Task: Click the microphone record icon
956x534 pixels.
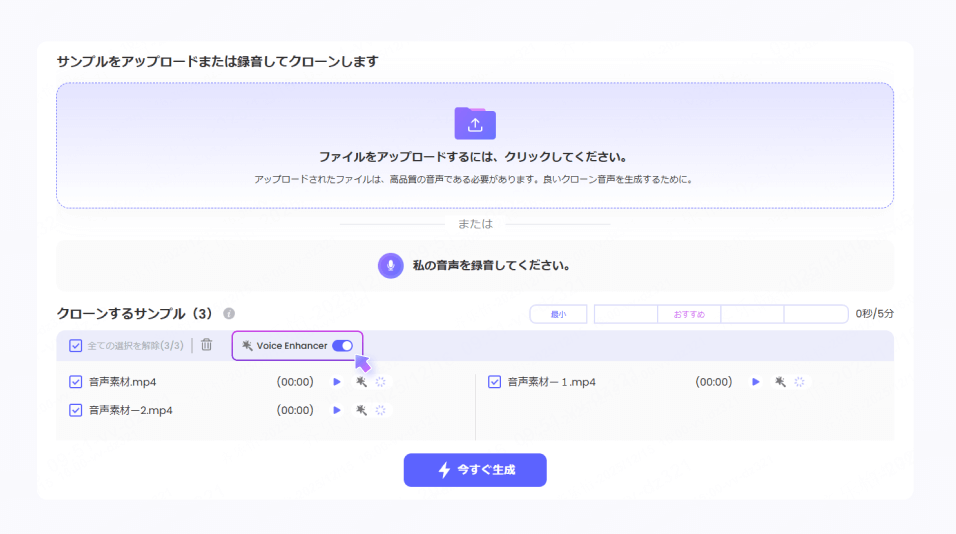Action: (390, 266)
